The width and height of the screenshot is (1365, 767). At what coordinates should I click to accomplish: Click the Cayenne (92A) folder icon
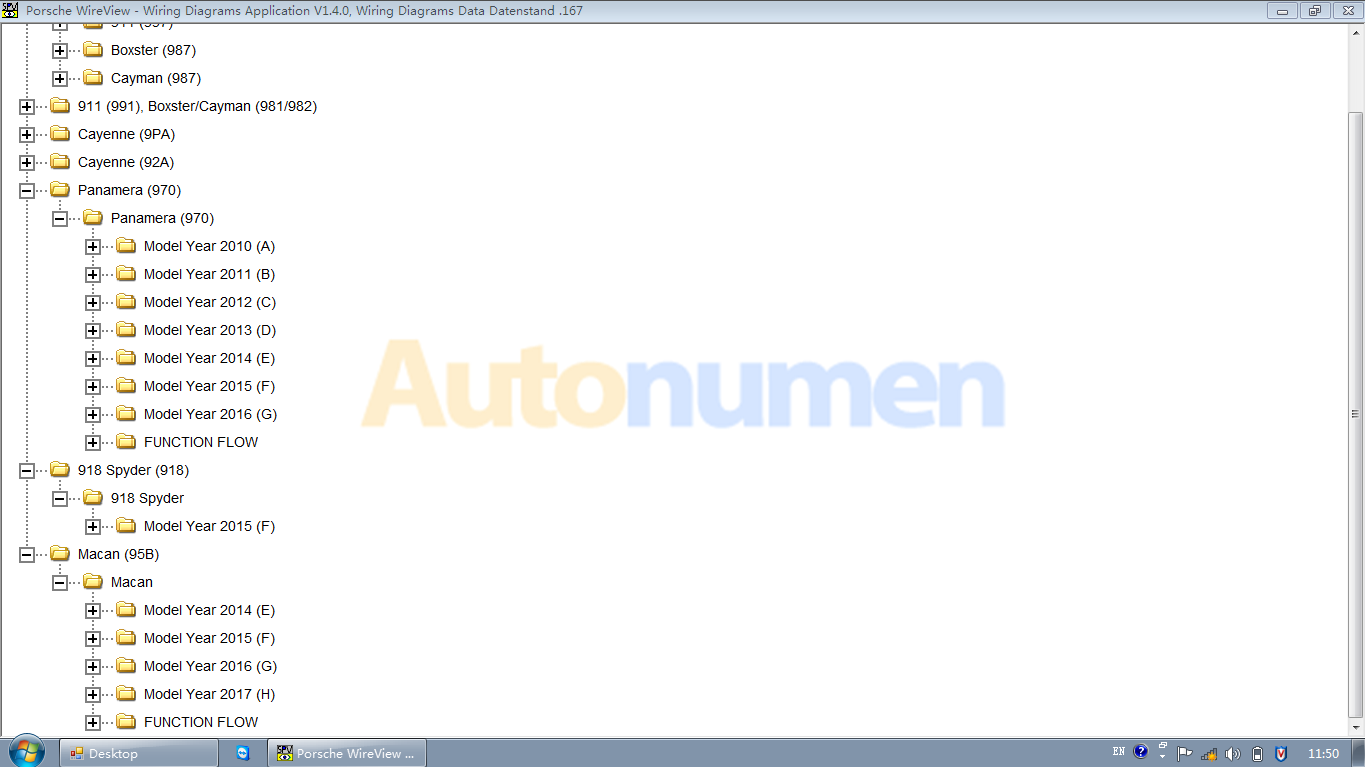pos(60,162)
